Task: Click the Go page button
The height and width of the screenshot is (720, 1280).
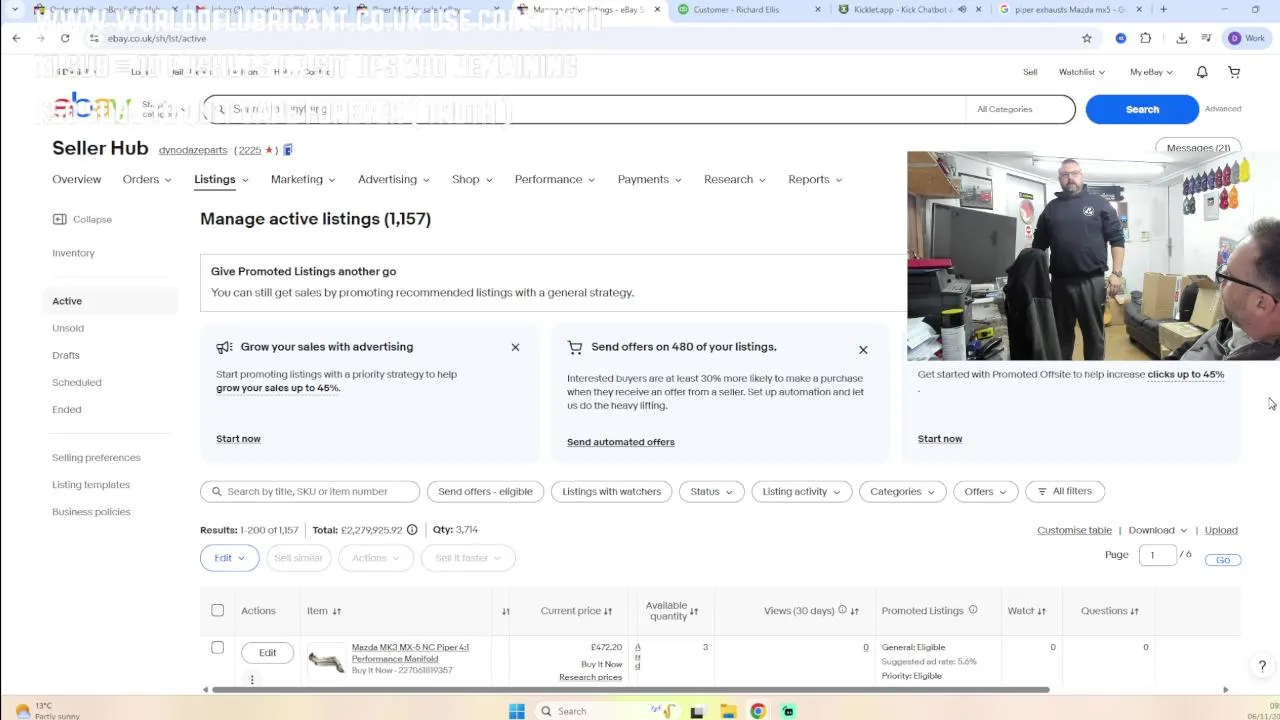Action: [x=1223, y=560]
